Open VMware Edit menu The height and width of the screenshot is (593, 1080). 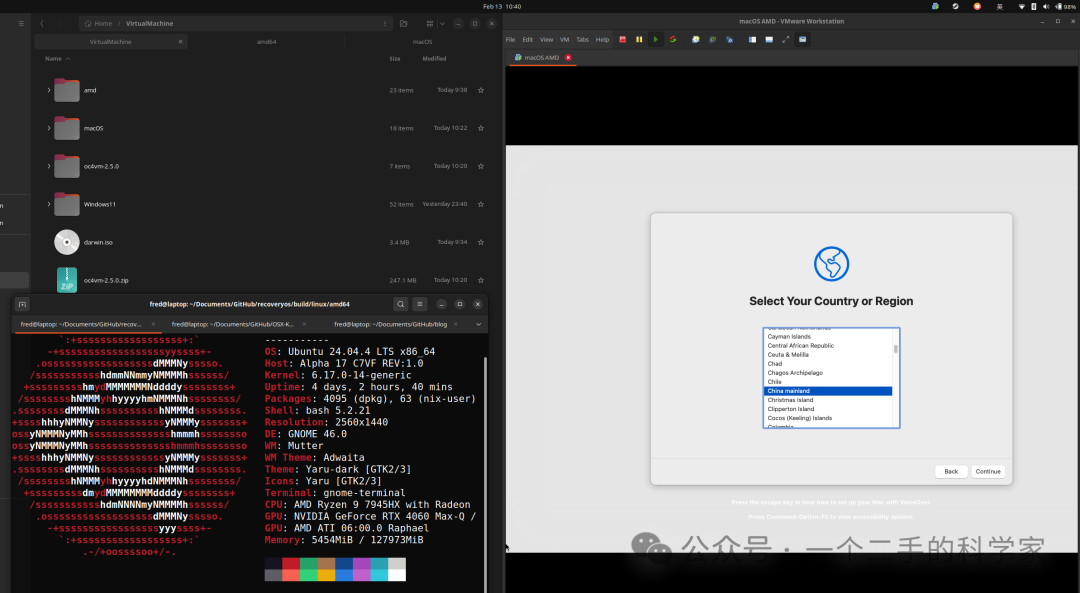point(528,39)
